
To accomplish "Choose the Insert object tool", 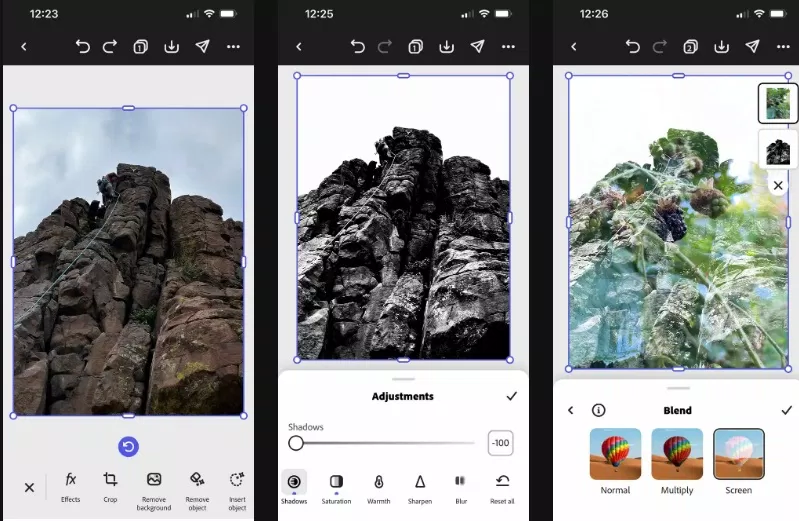I will (x=237, y=491).
